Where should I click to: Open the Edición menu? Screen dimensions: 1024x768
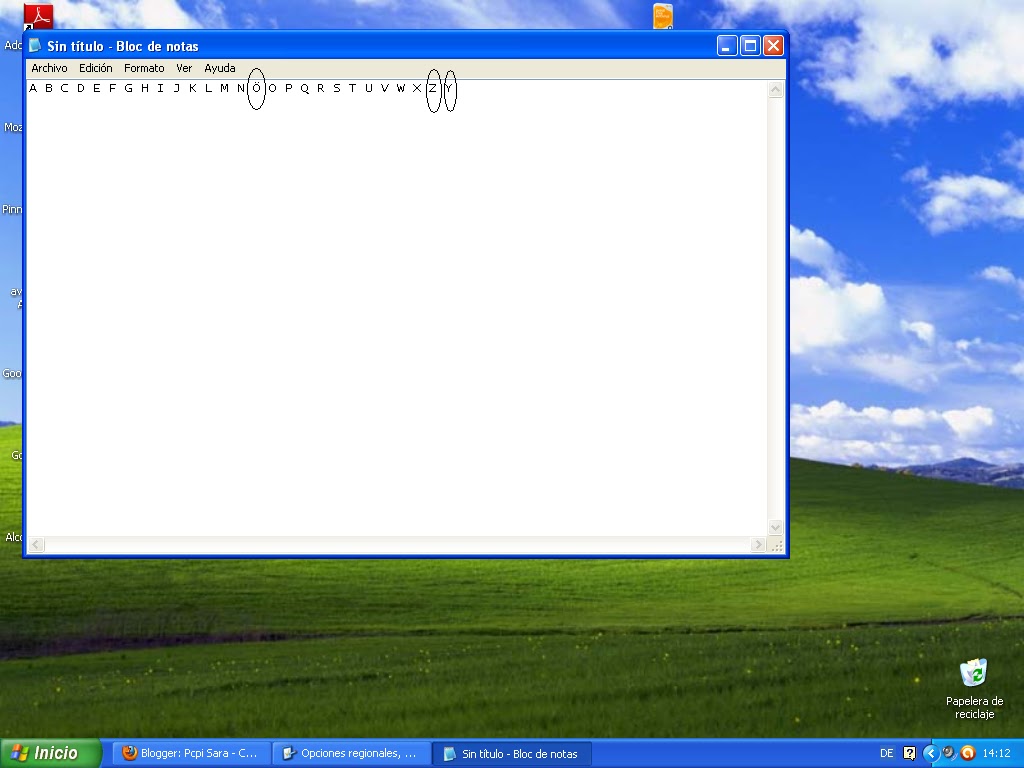95,68
